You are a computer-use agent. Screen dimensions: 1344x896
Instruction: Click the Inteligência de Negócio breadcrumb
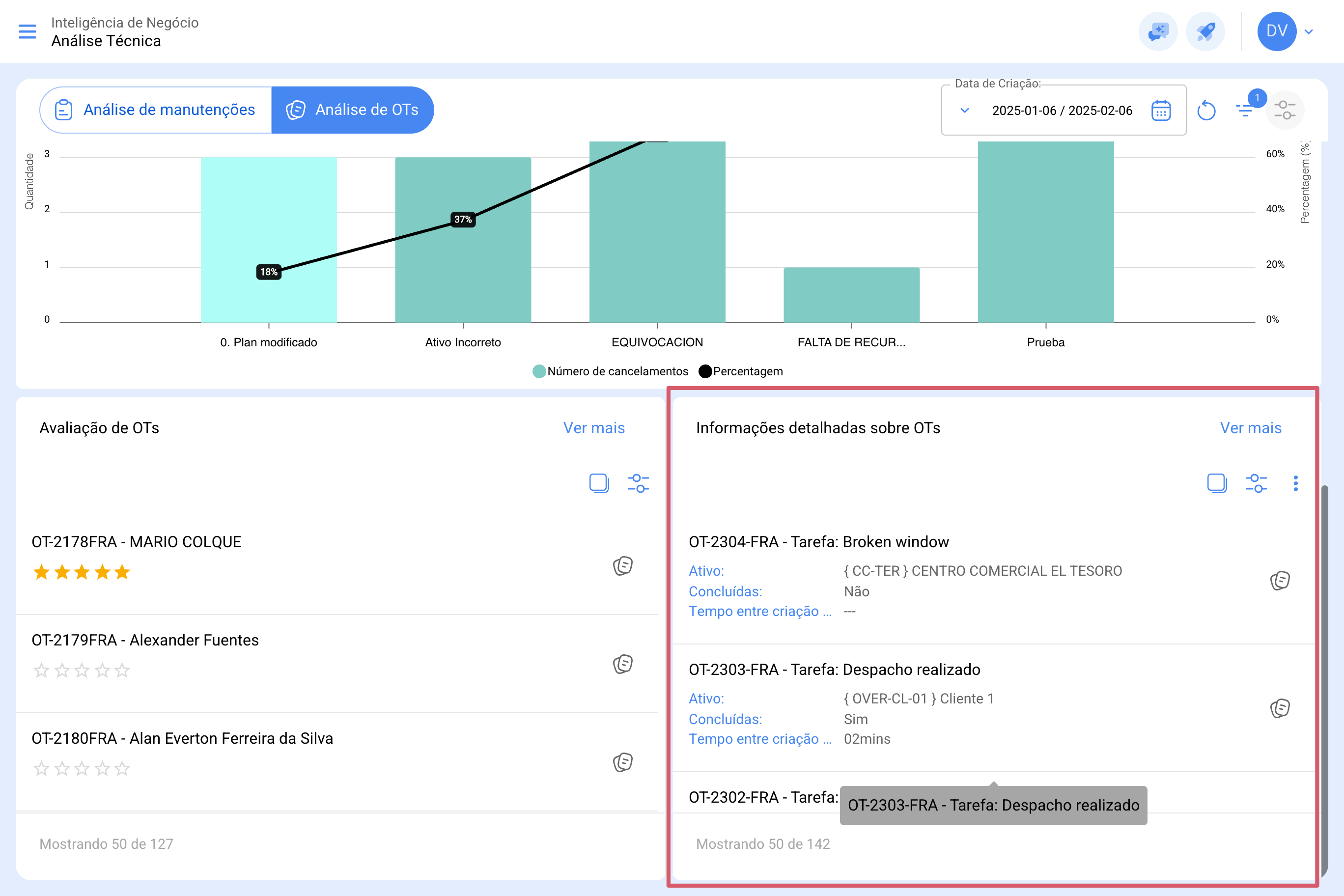click(125, 22)
